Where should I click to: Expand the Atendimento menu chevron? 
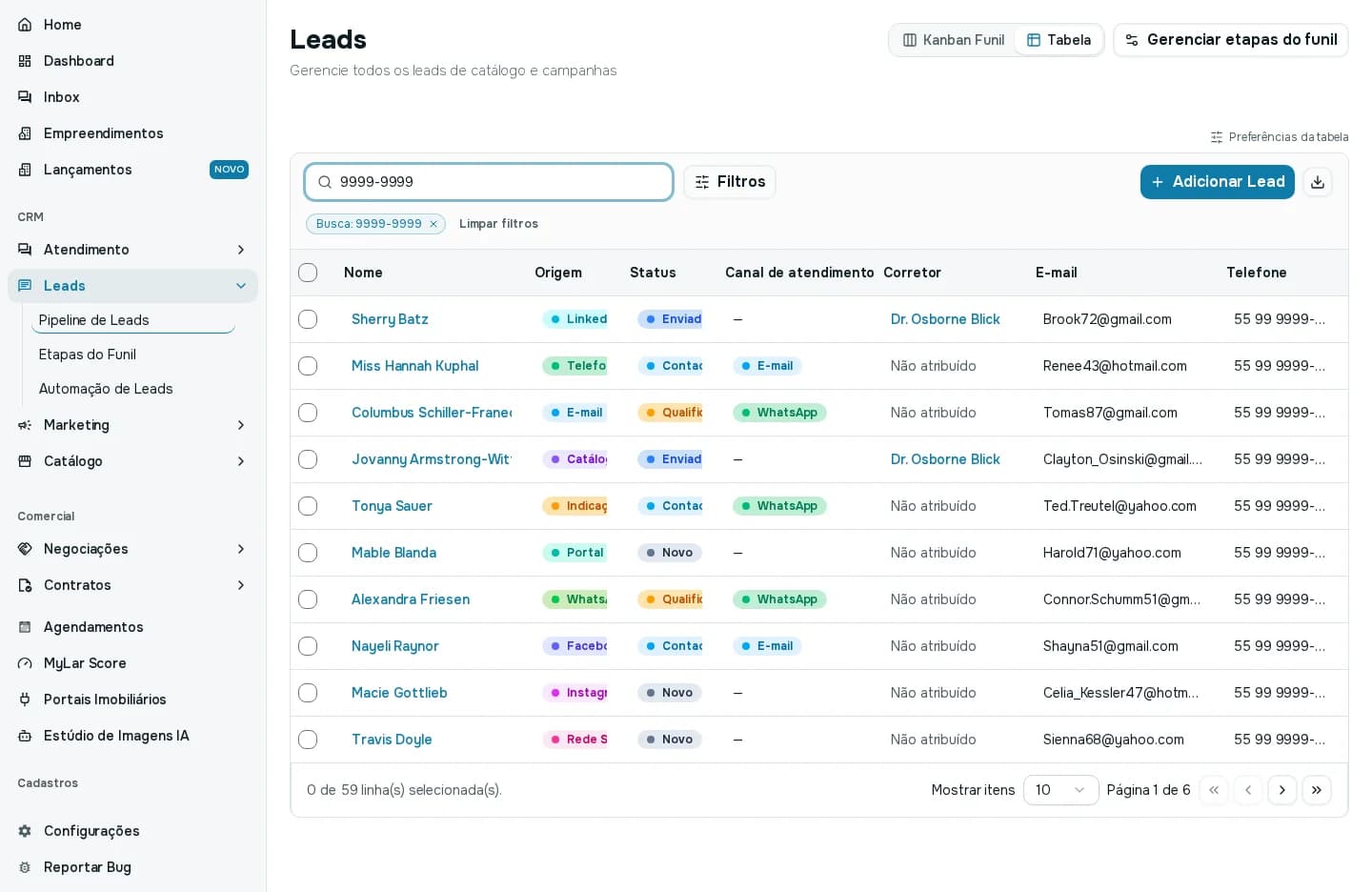[x=241, y=250]
